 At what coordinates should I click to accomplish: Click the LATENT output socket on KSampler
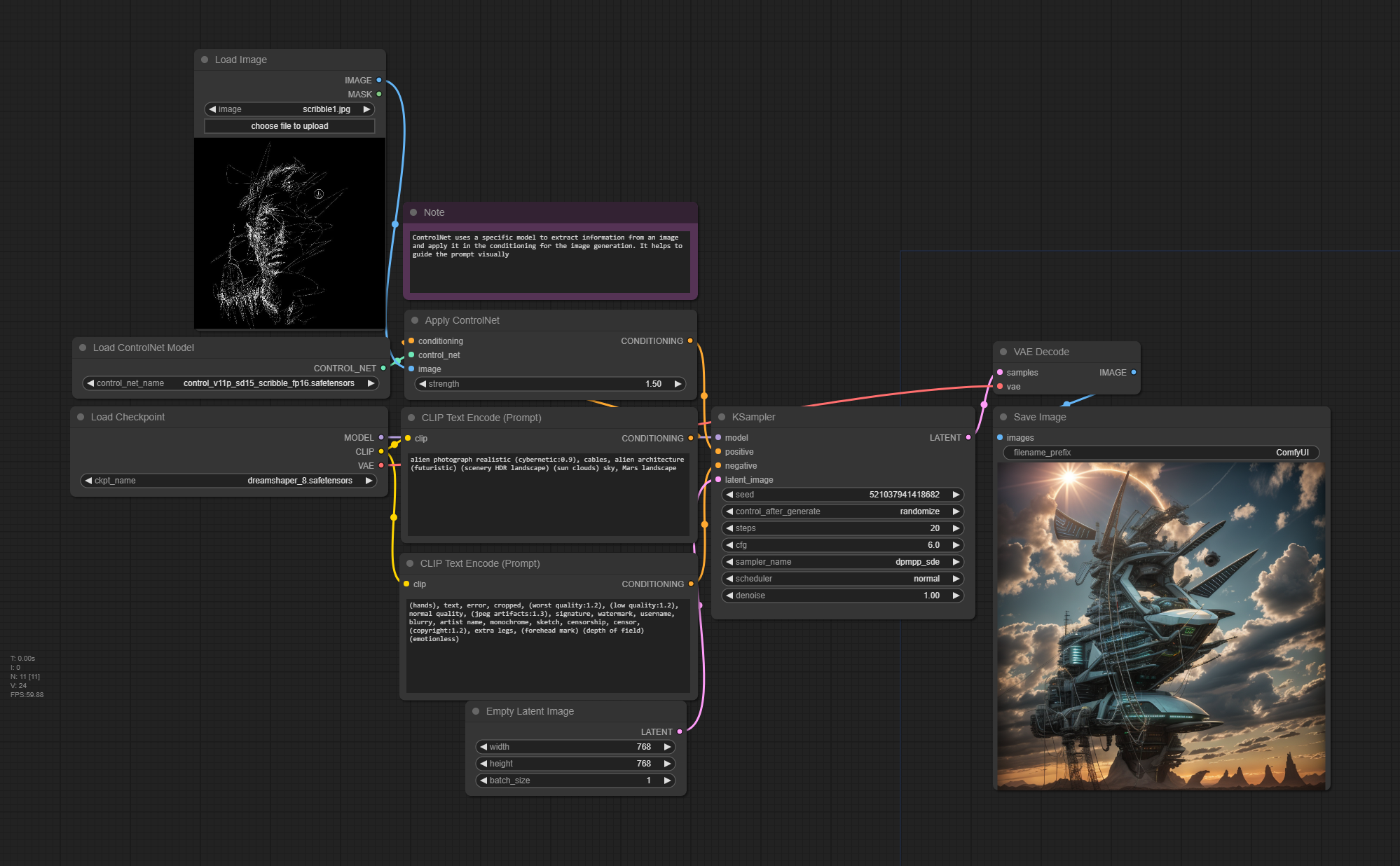pyautogui.click(x=968, y=437)
